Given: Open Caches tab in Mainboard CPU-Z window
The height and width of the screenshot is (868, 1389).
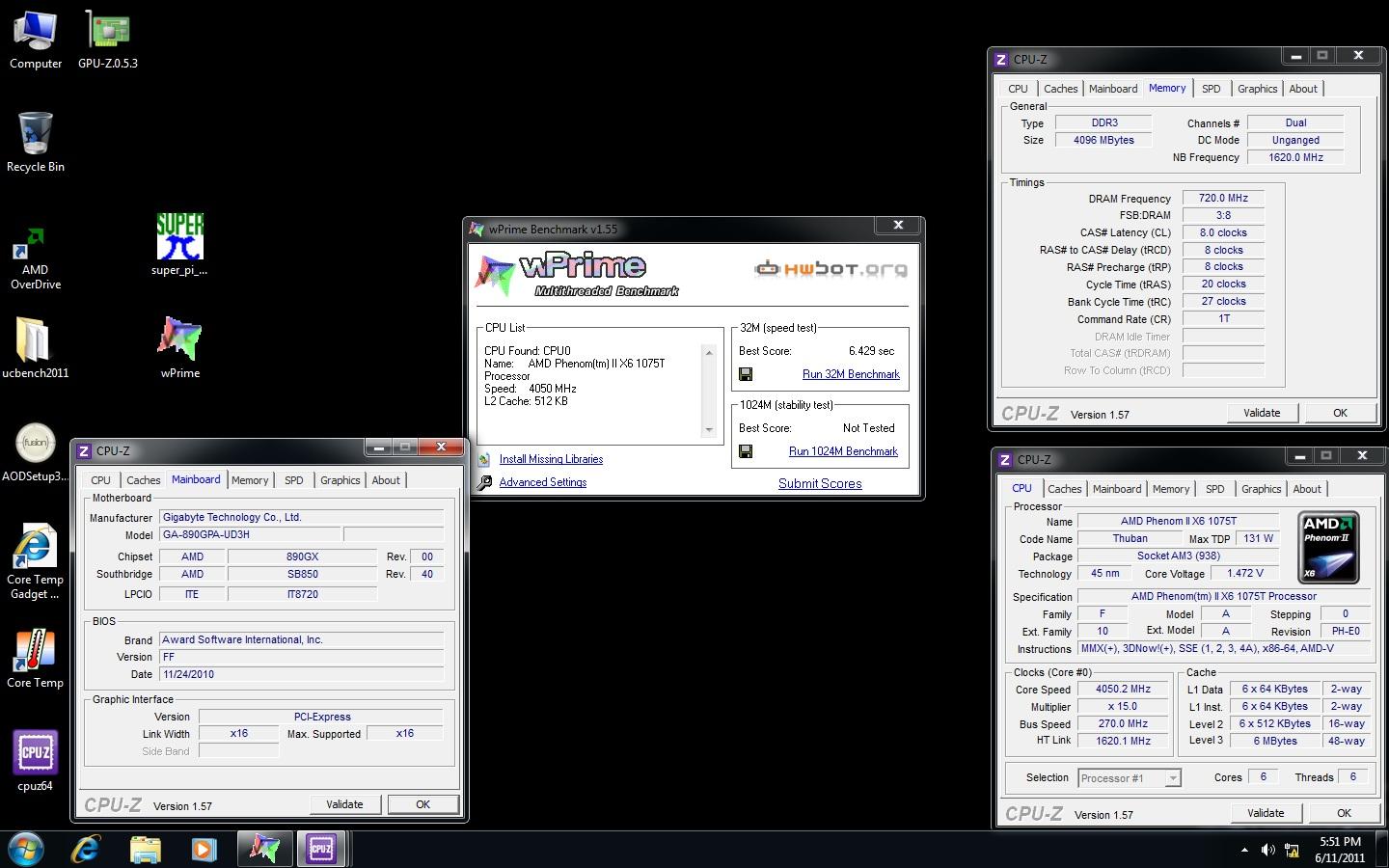Looking at the screenshot, I should [144, 480].
